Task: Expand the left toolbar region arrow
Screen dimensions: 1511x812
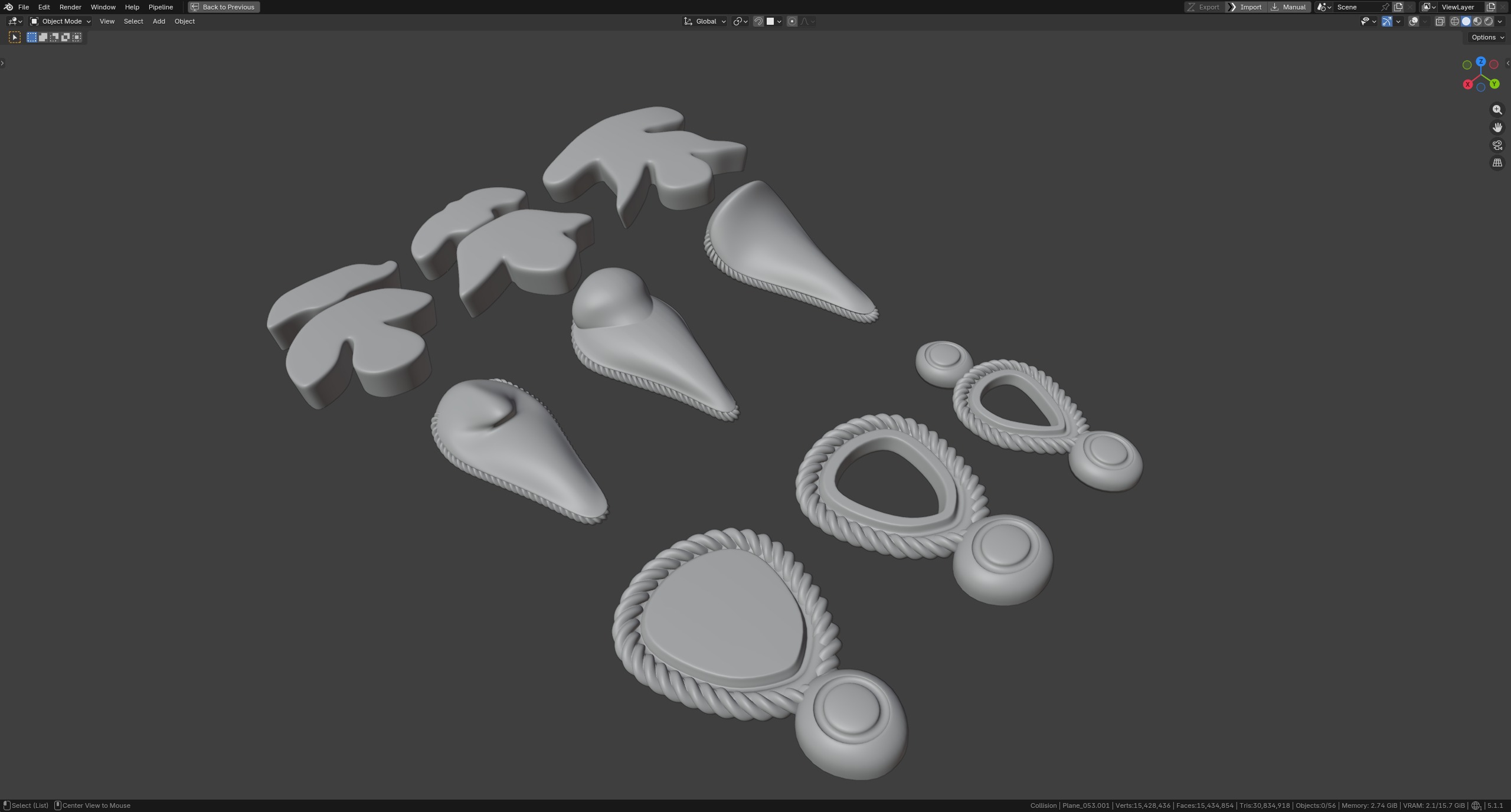Action: (x=2, y=63)
